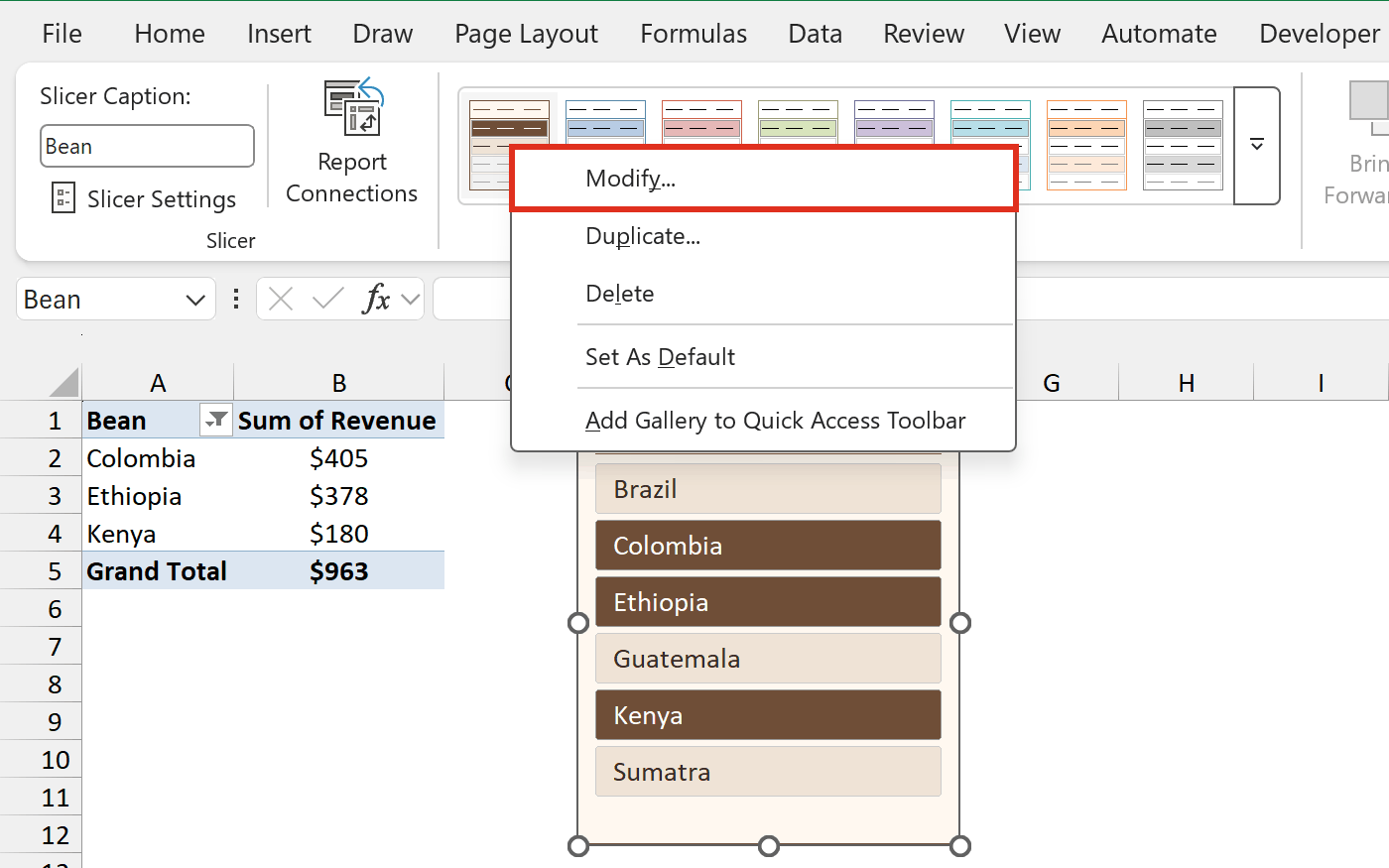Expand the fx function dropdown arrow
Image resolution: width=1389 pixels, height=868 pixels.
tap(411, 299)
